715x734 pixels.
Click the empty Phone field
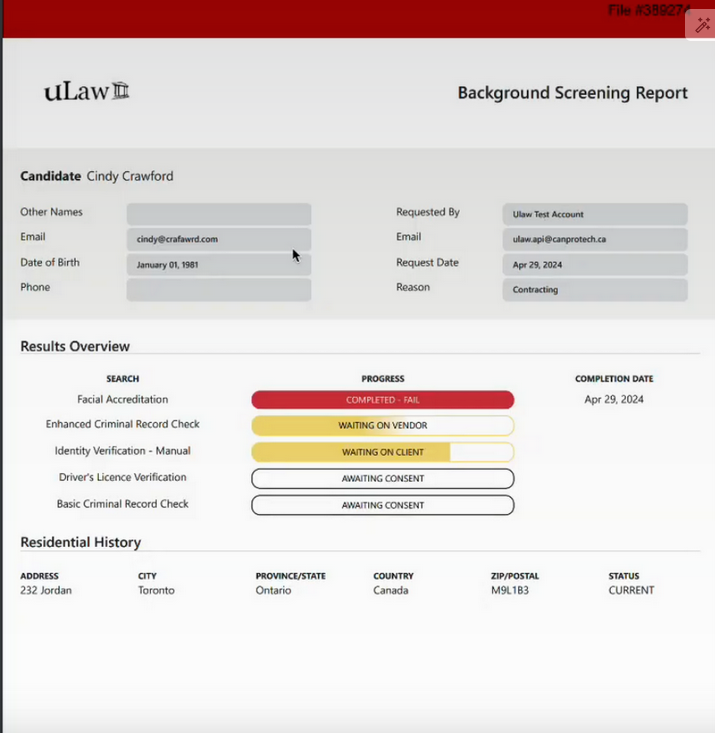(x=219, y=289)
